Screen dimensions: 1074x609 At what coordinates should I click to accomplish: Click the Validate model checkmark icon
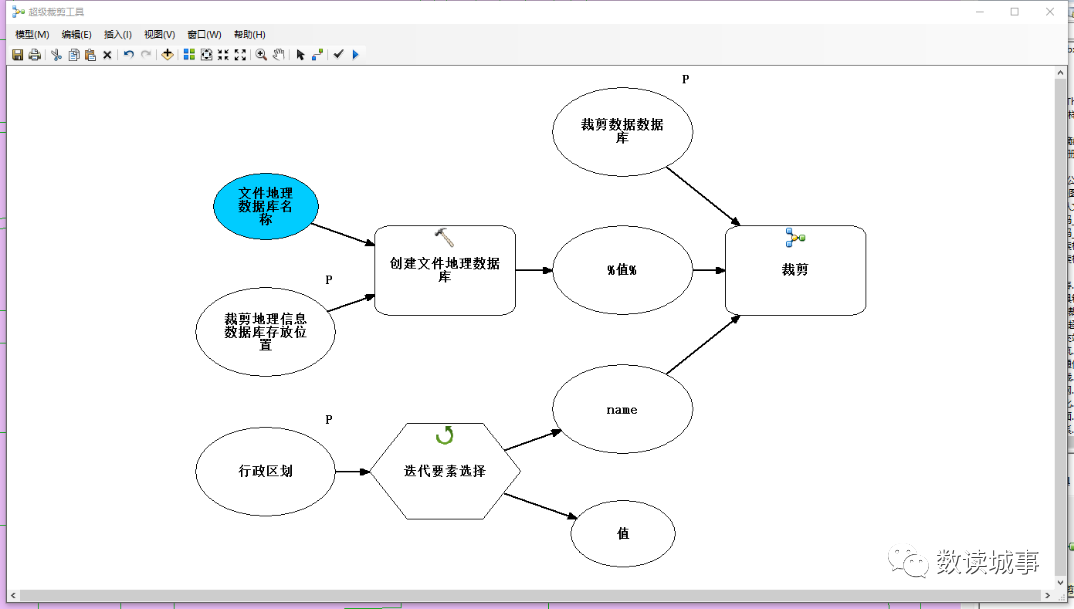(x=338, y=55)
